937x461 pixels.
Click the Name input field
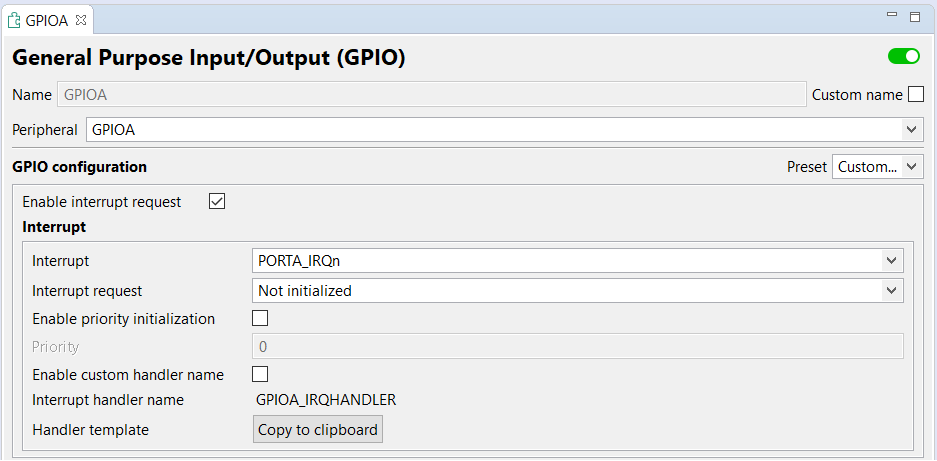431,95
